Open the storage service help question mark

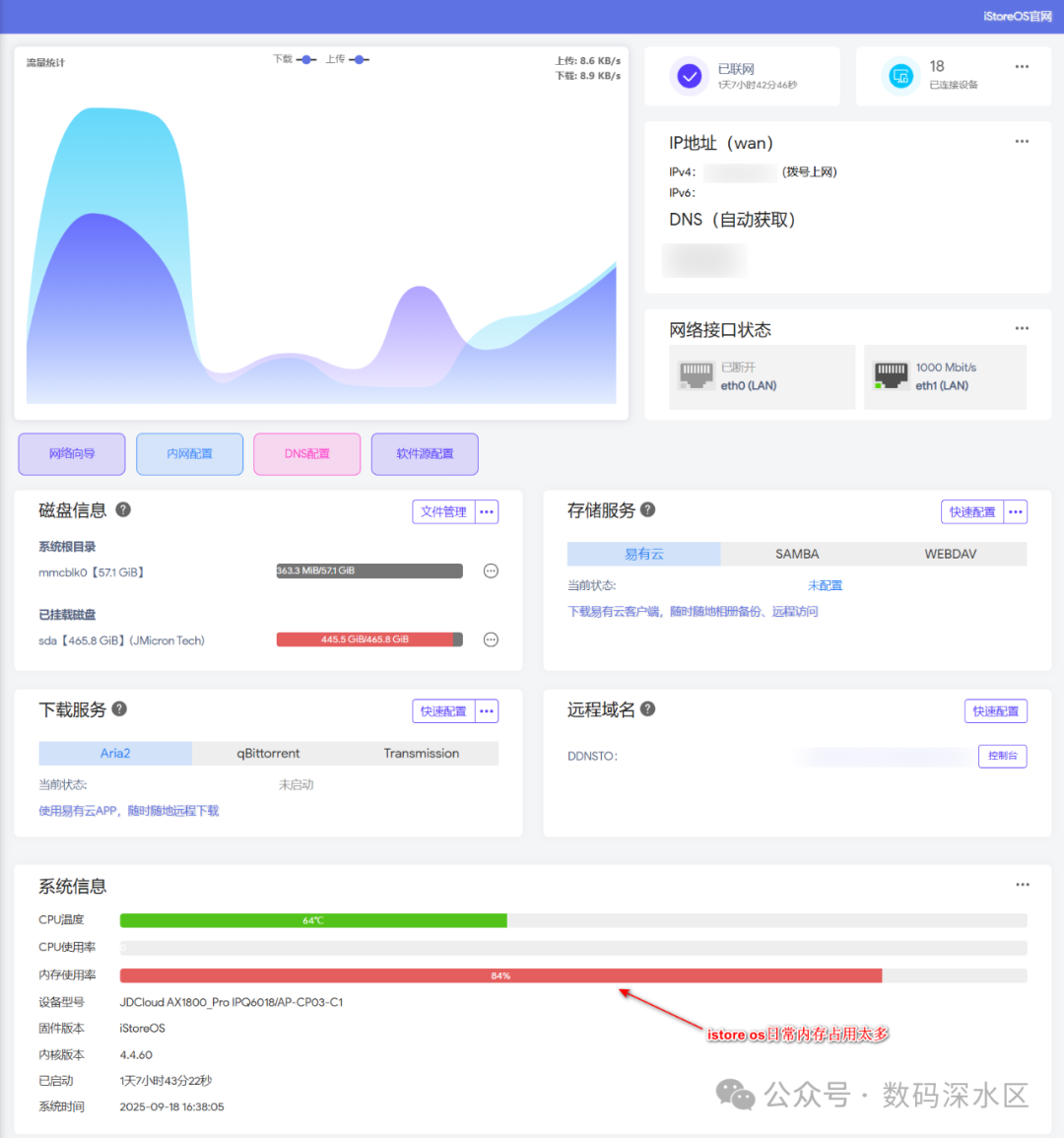(648, 509)
